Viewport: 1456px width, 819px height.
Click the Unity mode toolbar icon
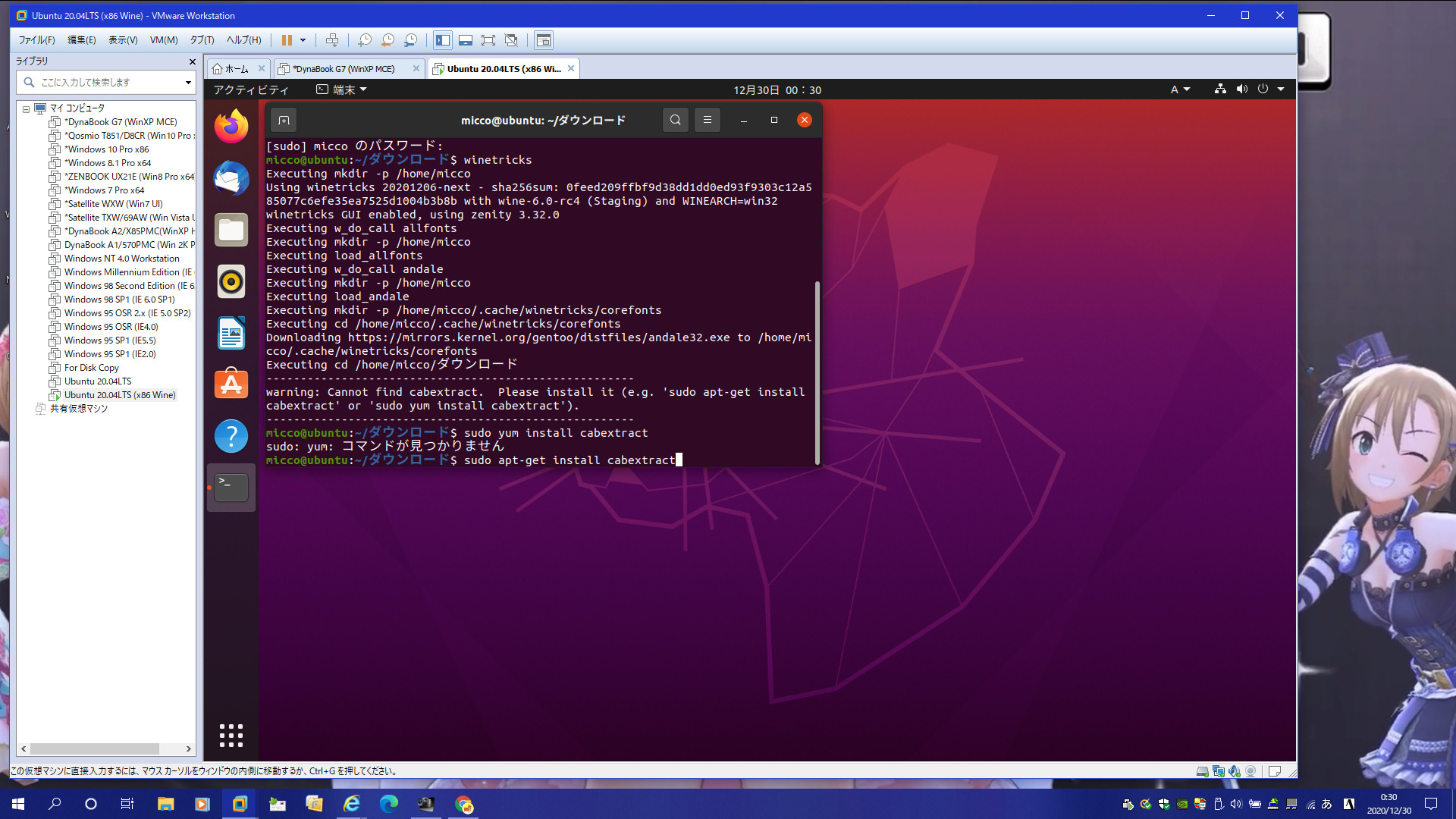pos(511,40)
